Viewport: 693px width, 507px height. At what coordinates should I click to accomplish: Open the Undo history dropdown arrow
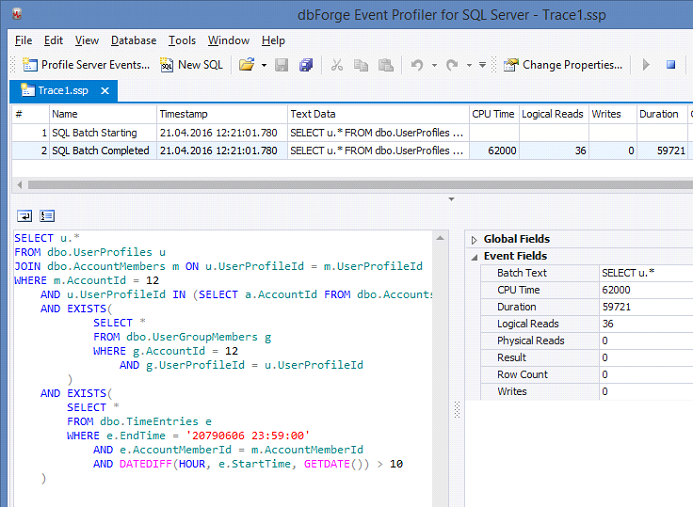pos(434,65)
